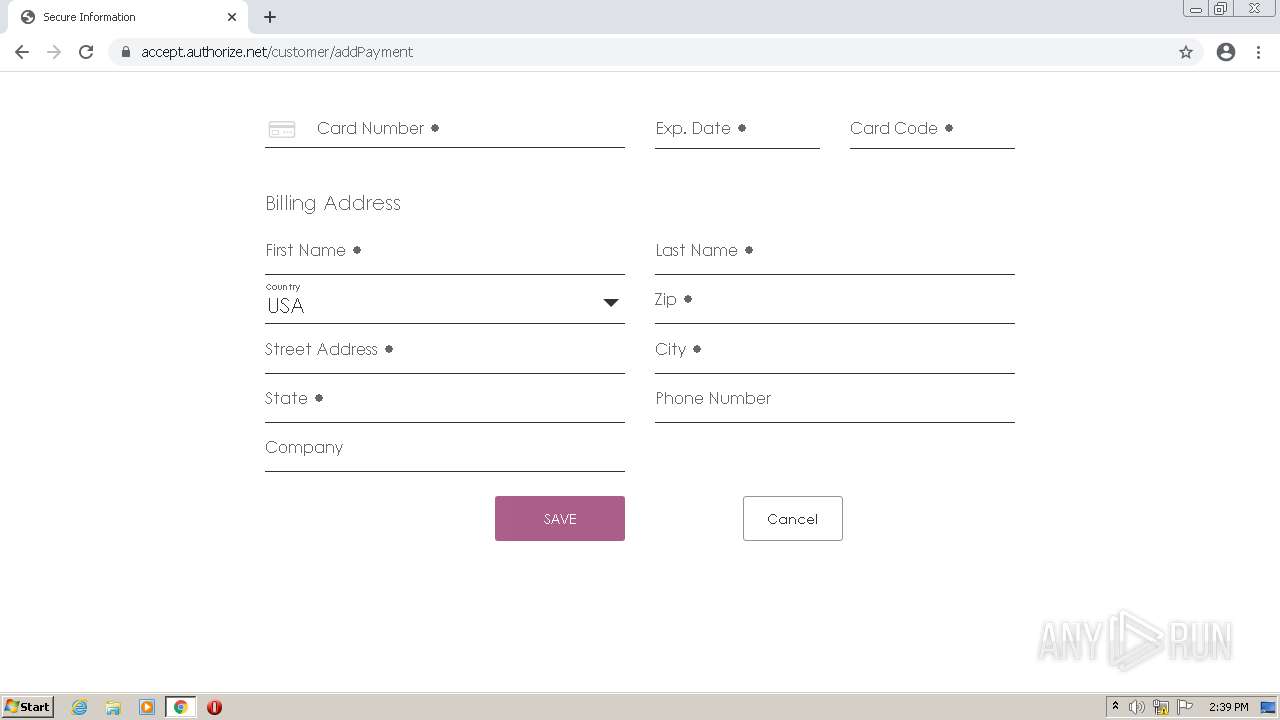Click the lock security icon
The height and width of the screenshot is (720, 1280).
pos(126,52)
